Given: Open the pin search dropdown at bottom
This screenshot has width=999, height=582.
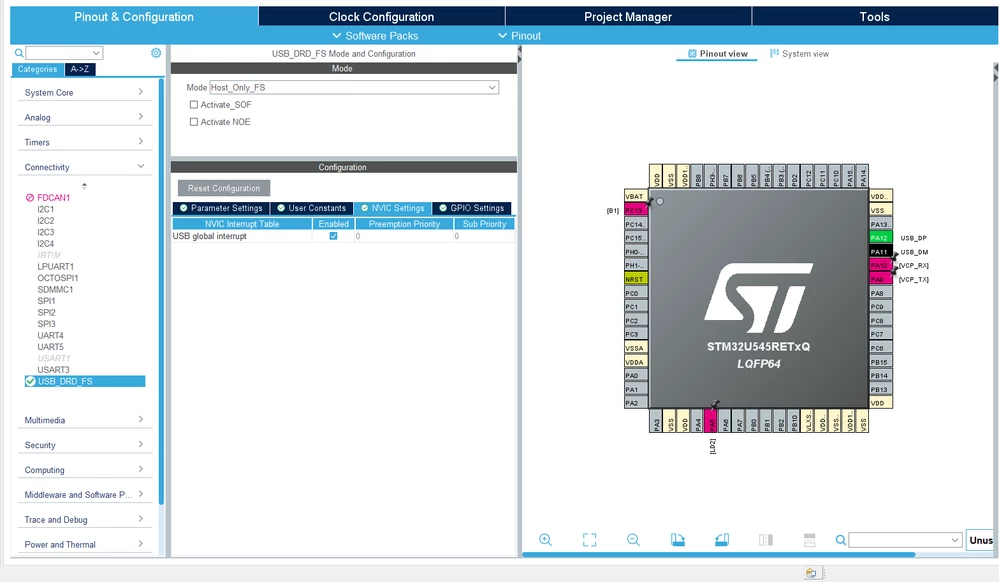Looking at the screenshot, I should point(954,540).
